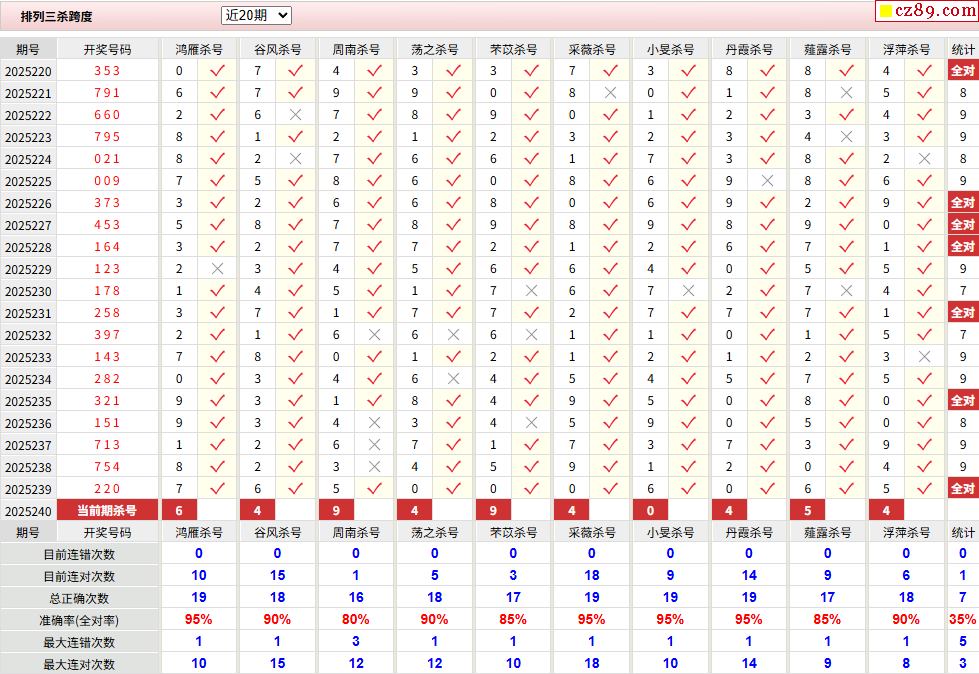Click the 全对 badge in row 2025226
The height and width of the screenshot is (674, 979).
[963, 203]
